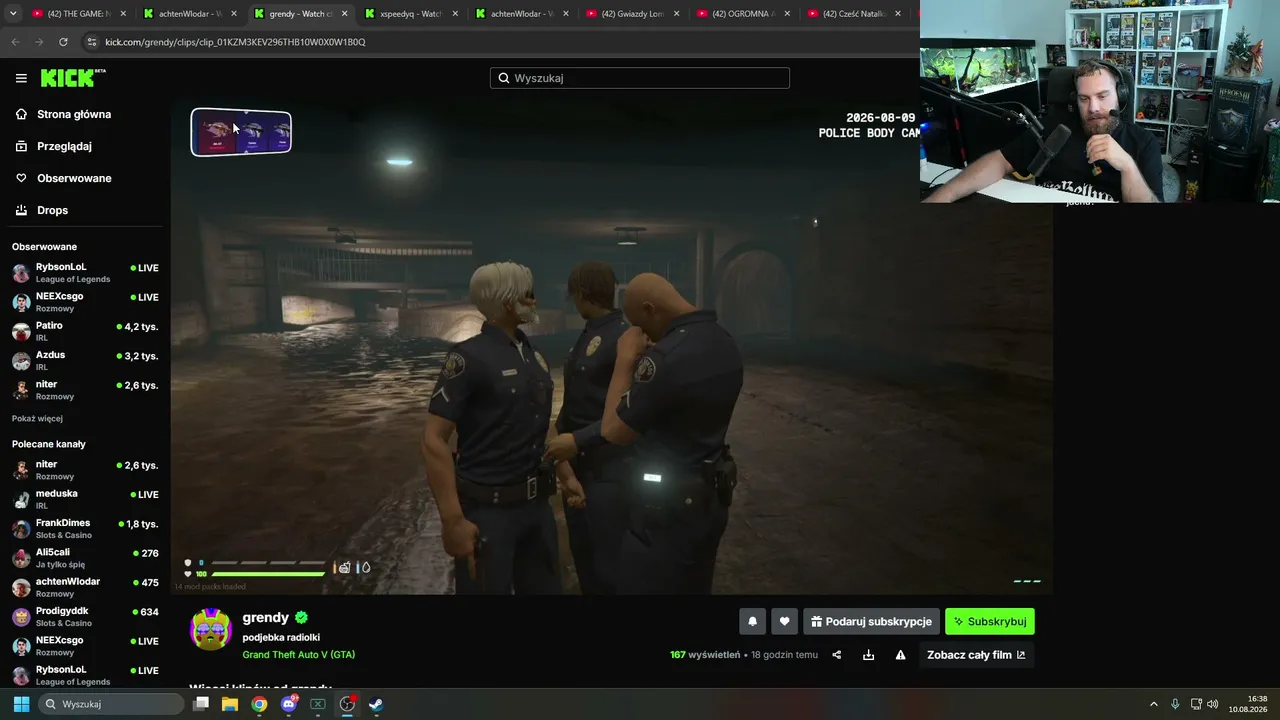The image size is (1280, 720).
Task: Open Zobacz cały film link
Action: (x=976, y=655)
